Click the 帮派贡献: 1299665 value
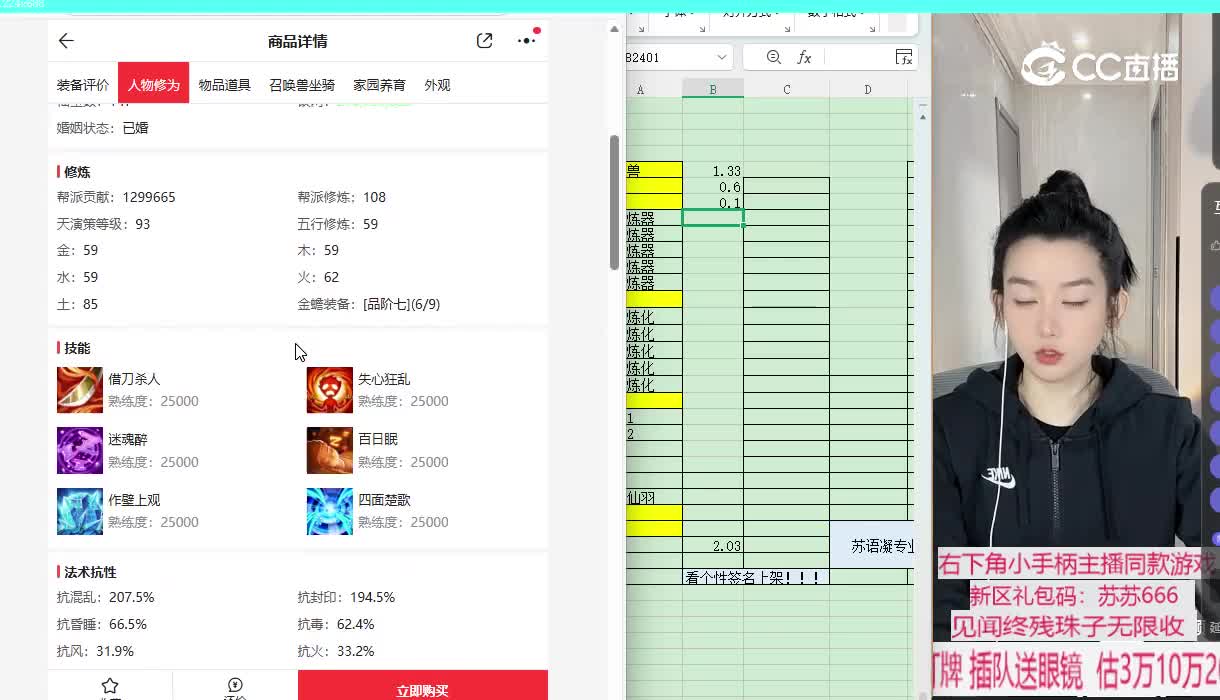The width and height of the screenshot is (1220, 700). (x=116, y=197)
